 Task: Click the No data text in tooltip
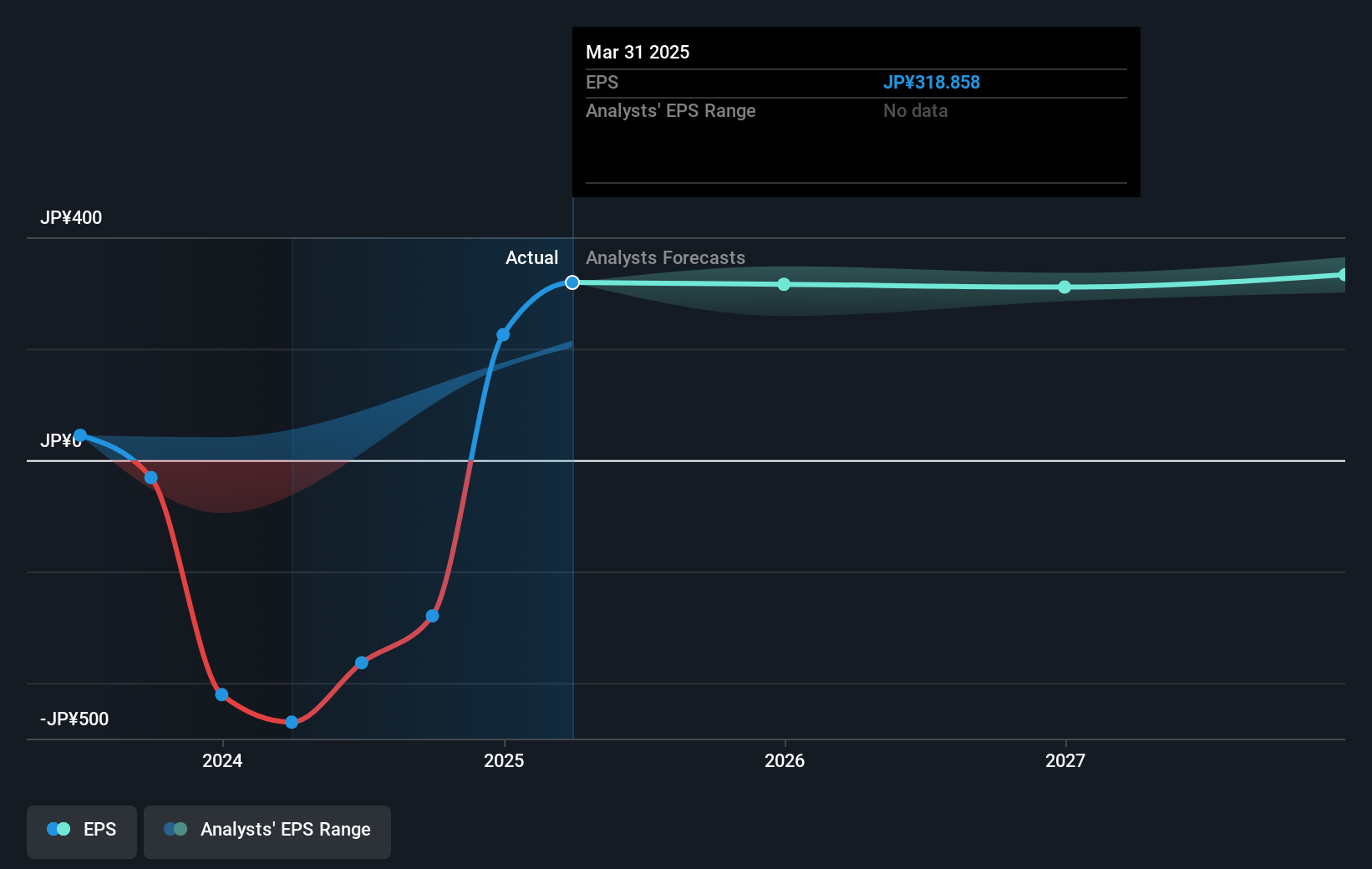[x=915, y=111]
